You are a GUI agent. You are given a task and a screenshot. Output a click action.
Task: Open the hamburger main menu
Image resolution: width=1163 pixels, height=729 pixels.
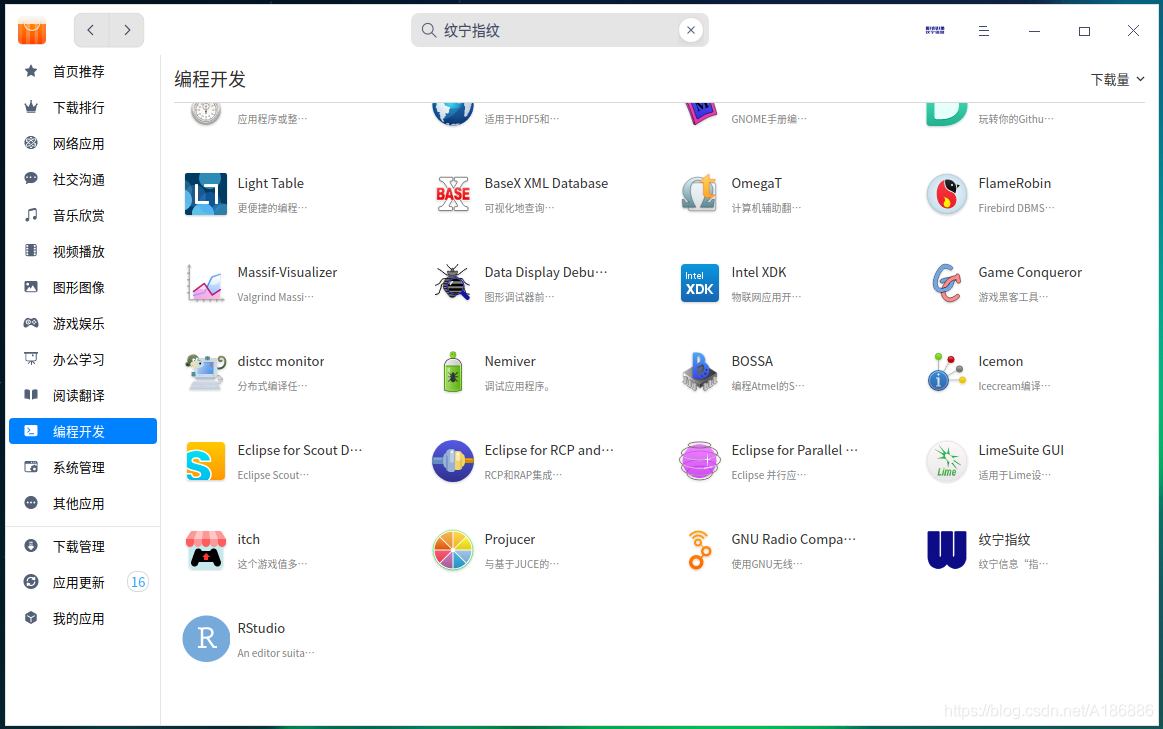coord(984,30)
